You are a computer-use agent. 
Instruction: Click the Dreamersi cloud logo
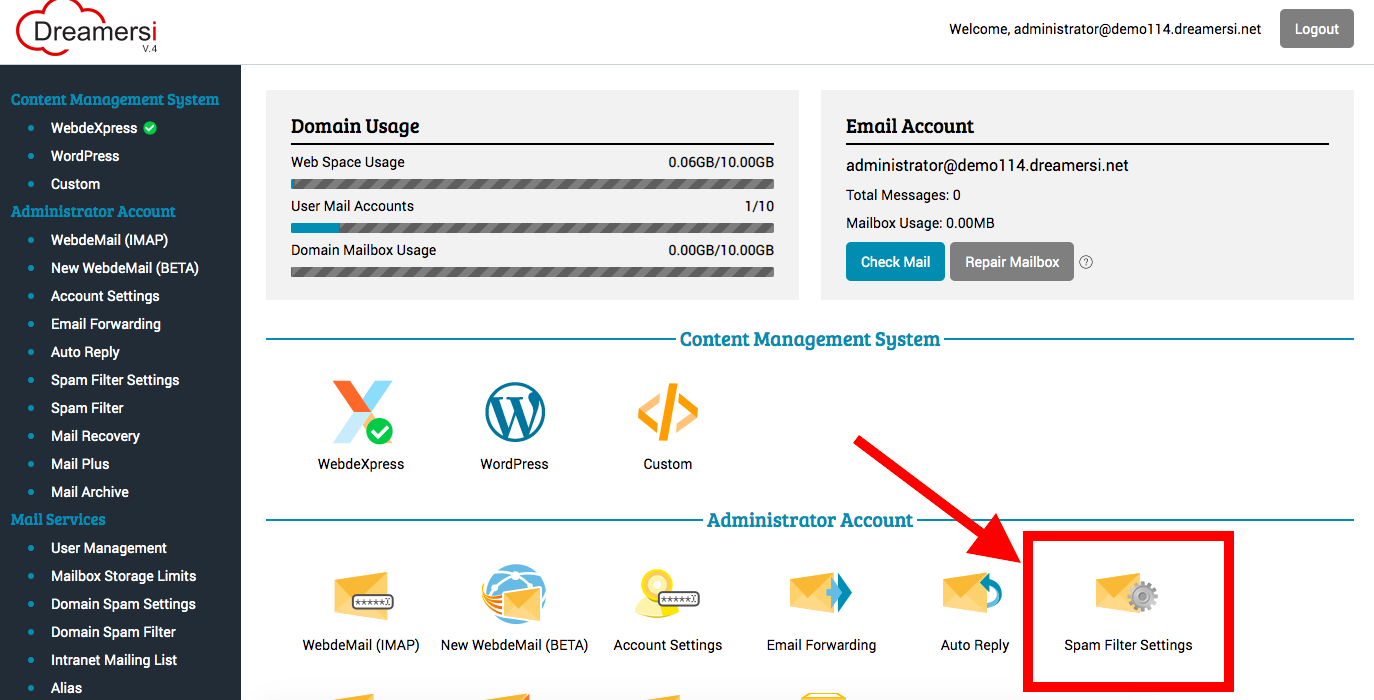tap(87, 28)
